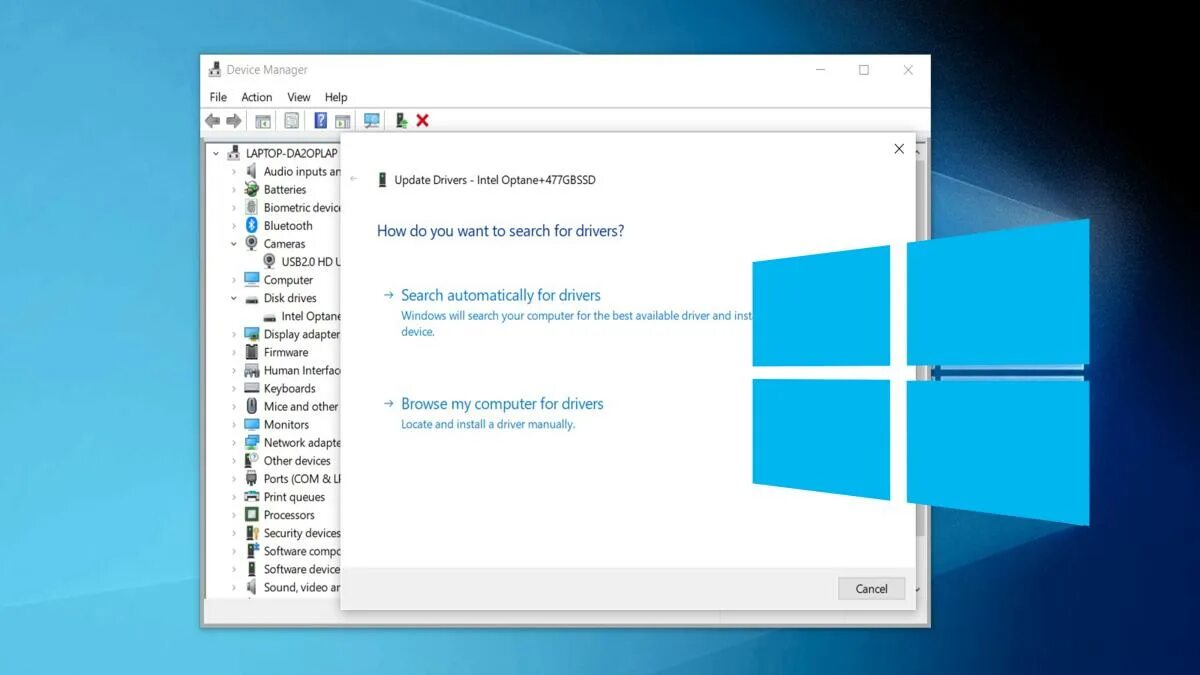This screenshot has width=1200, height=675.
Task: Click the LAPTOP-DA2OPLAP computer icon
Action: [234, 153]
